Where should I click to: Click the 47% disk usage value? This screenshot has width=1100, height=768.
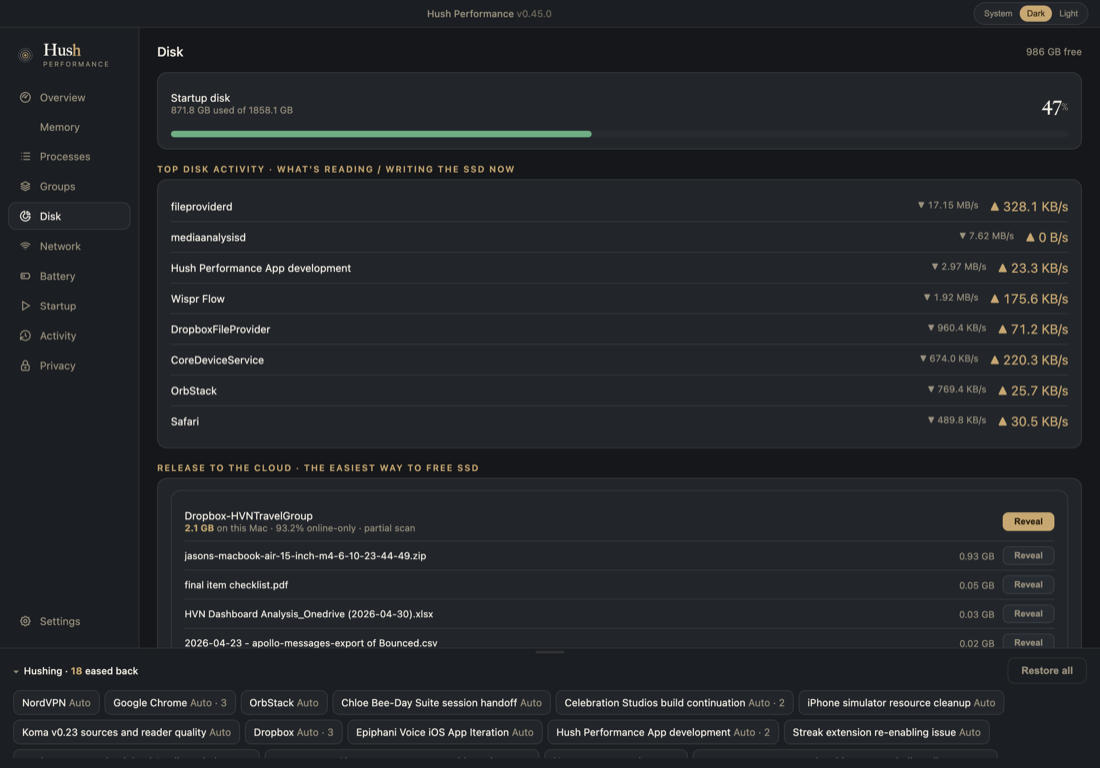[x=1054, y=107]
